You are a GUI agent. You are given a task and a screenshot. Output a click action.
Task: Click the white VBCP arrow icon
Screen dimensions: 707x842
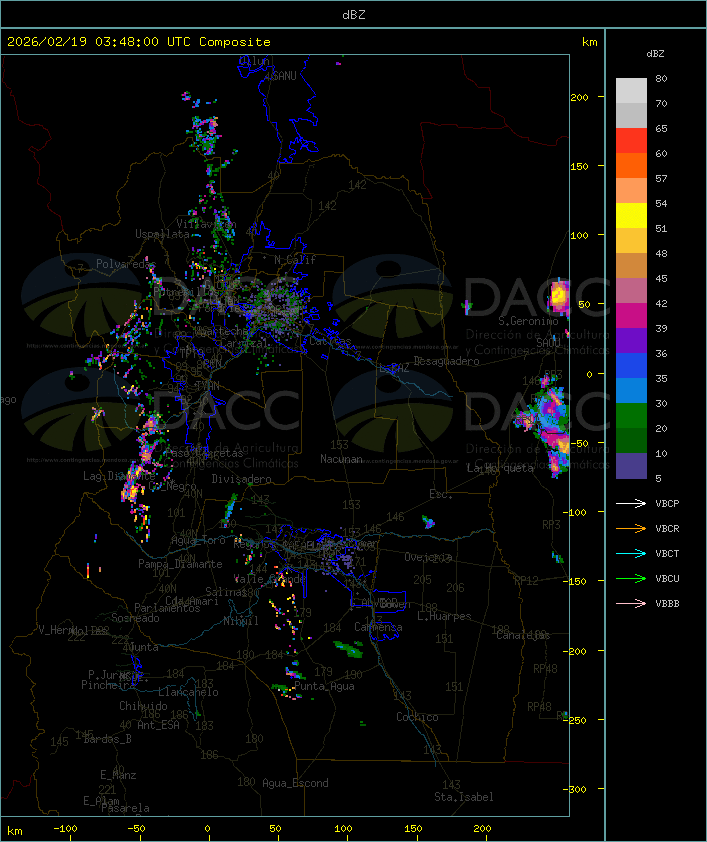[x=631, y=503]
